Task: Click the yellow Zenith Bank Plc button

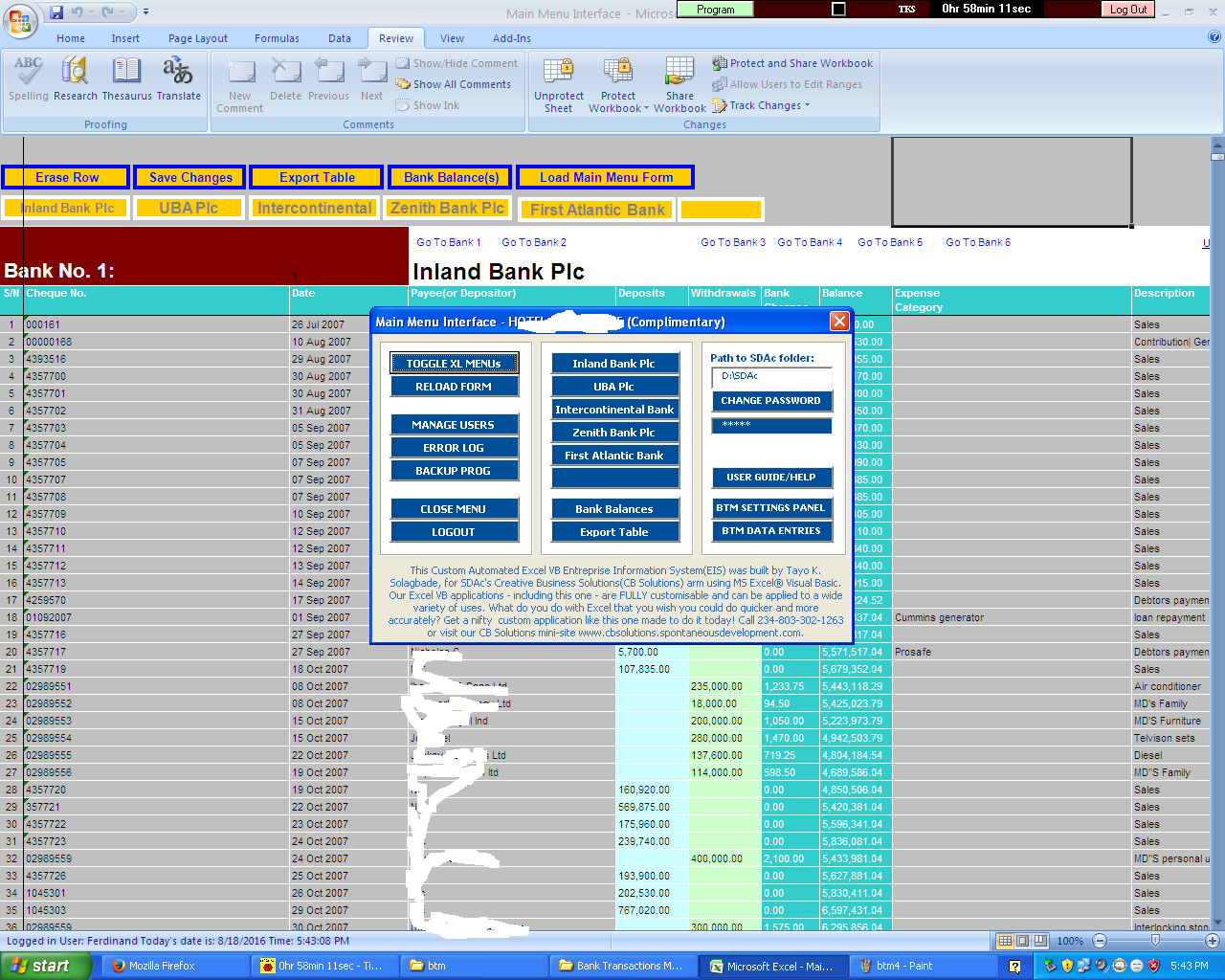Action: [447, 208]
